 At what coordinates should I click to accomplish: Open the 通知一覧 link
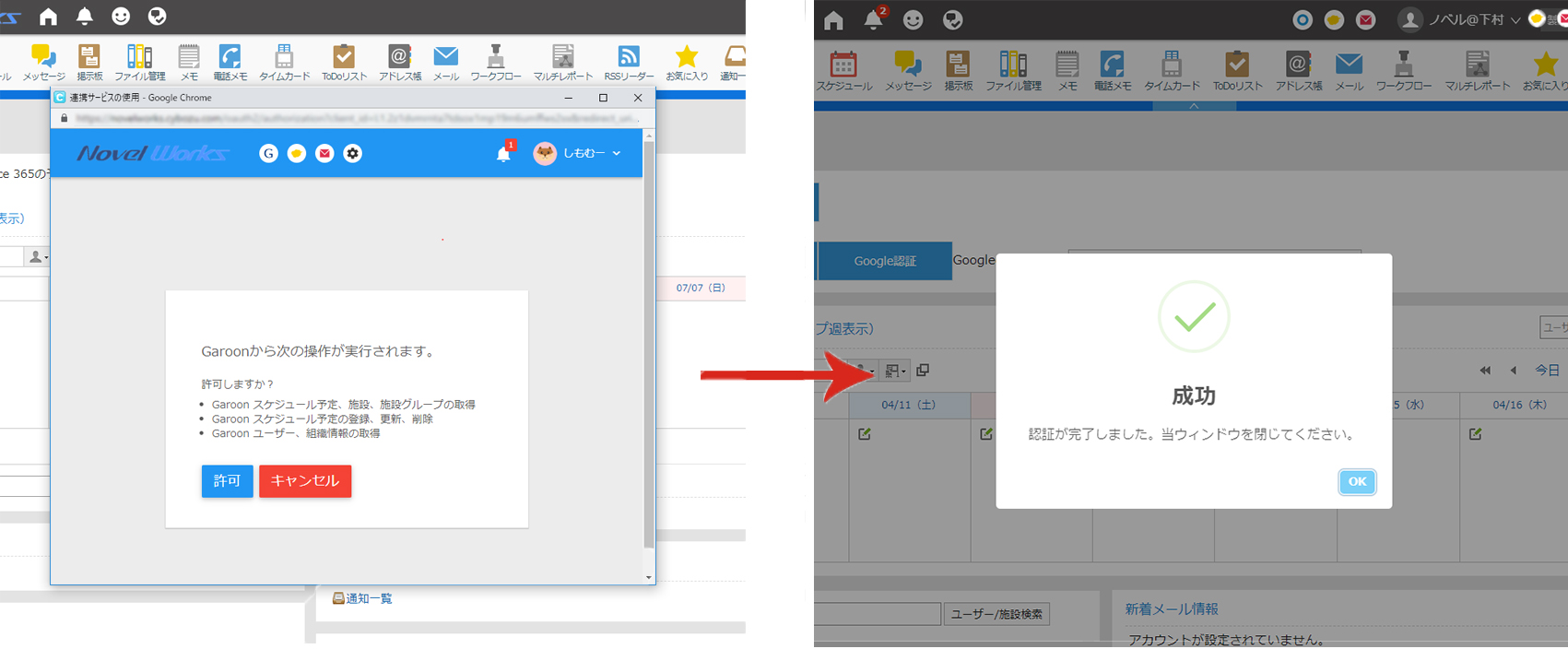pos(362,598)
